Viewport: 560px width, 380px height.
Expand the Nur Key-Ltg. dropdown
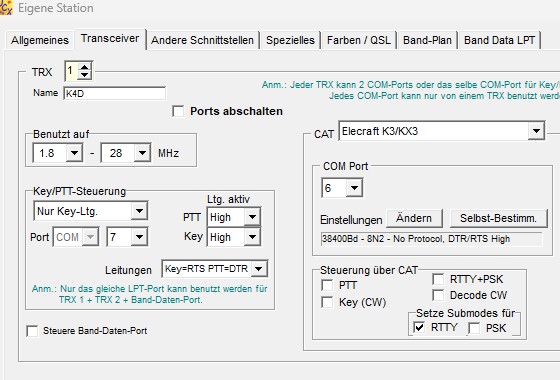coord(139,211)
